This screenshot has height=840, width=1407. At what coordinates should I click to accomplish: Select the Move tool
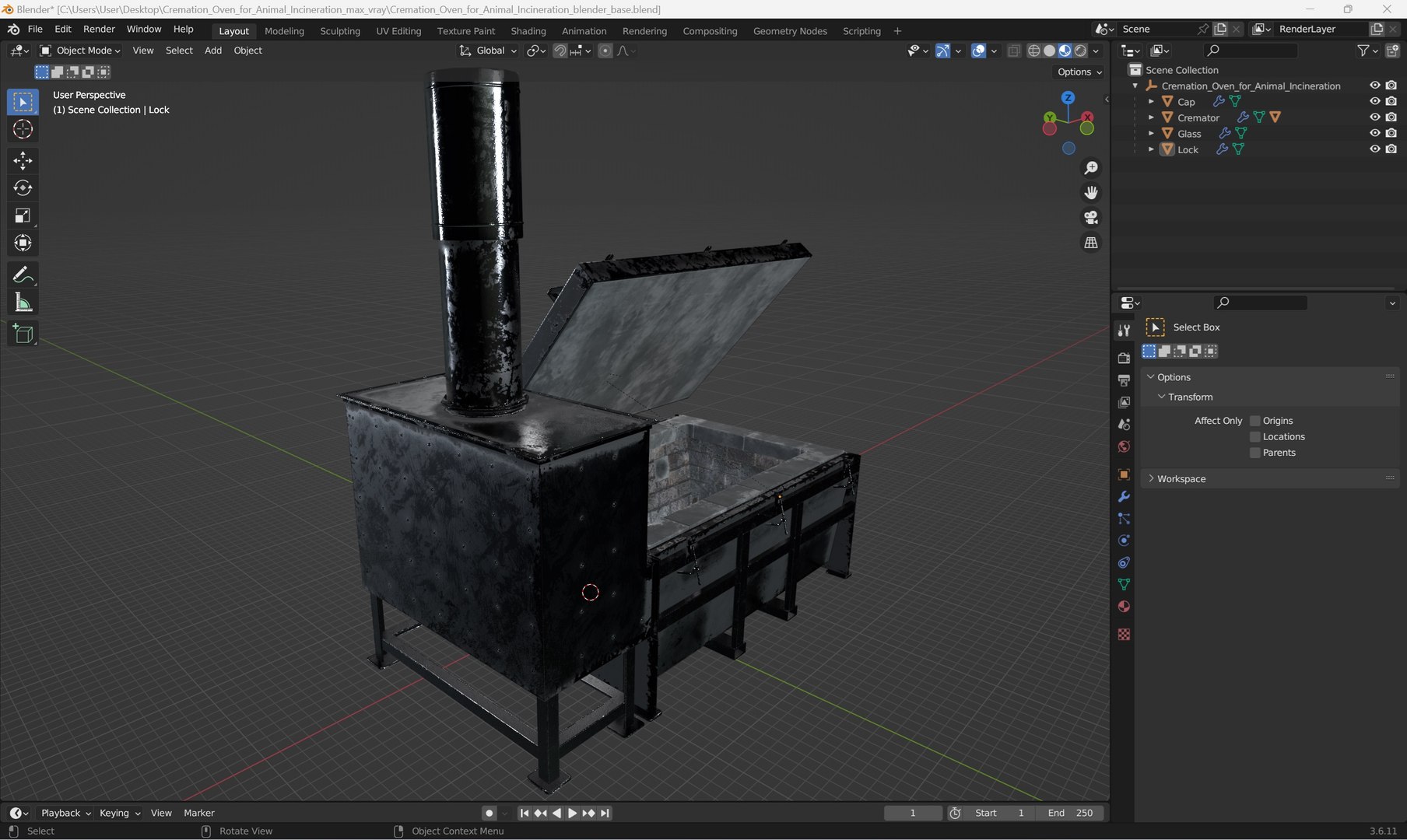pyautogui.click(x=23, y=160)
